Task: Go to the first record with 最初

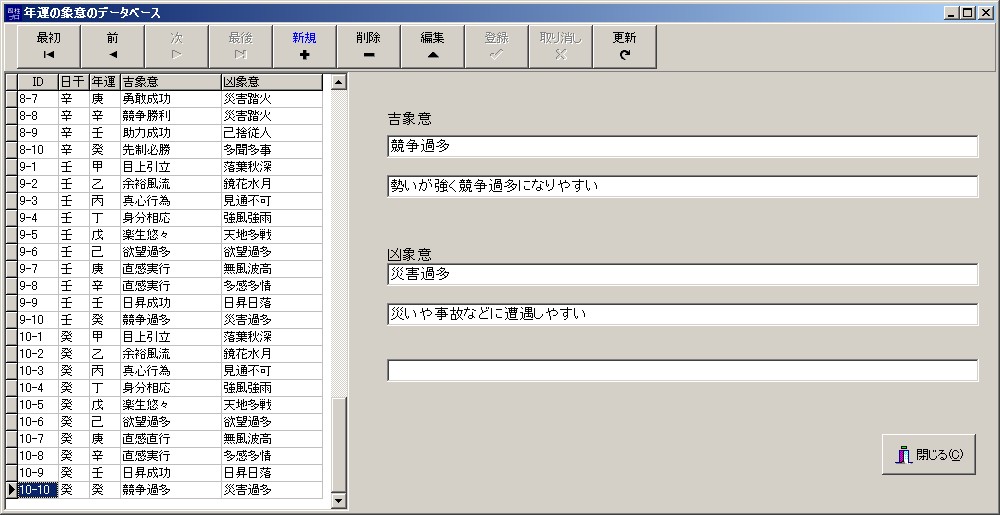Action: (x=48, y=47)
